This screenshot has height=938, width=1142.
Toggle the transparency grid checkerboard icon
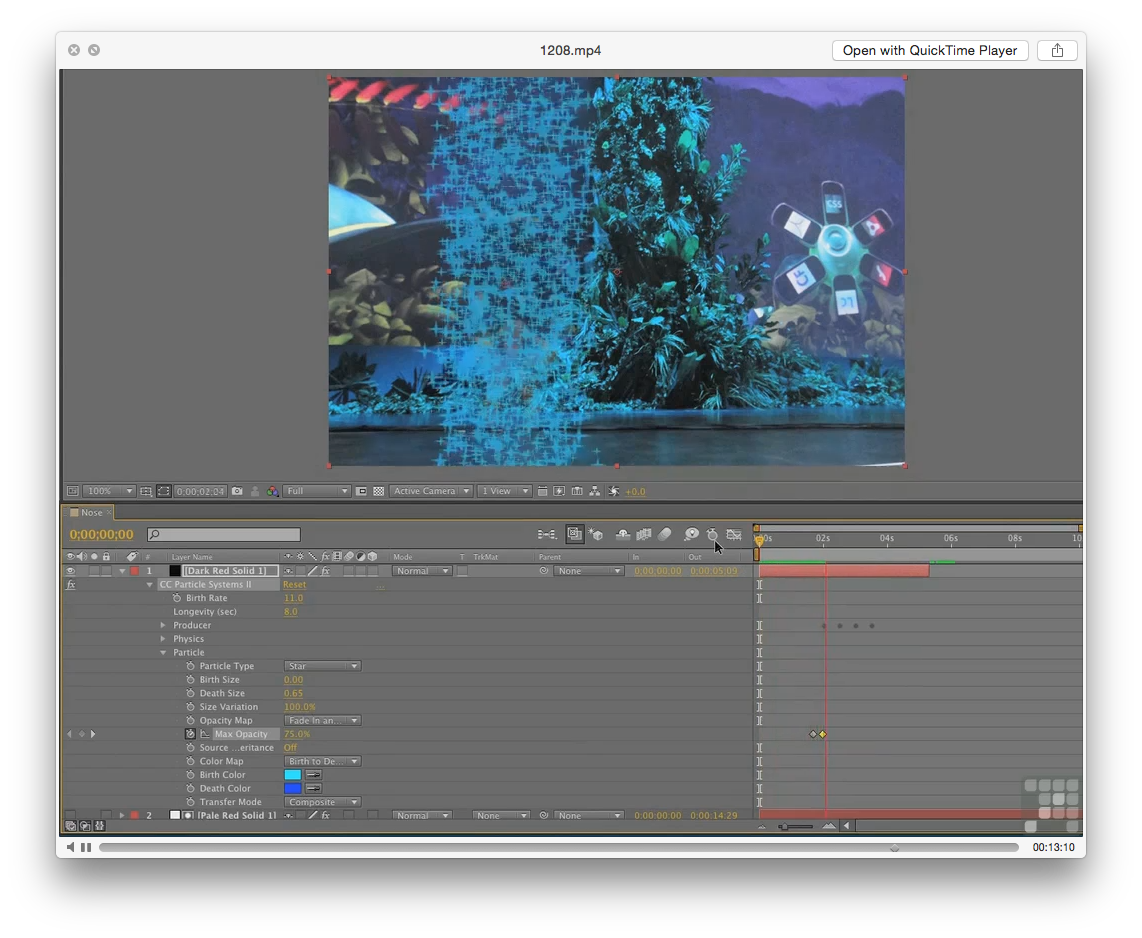tap(379, 492)
